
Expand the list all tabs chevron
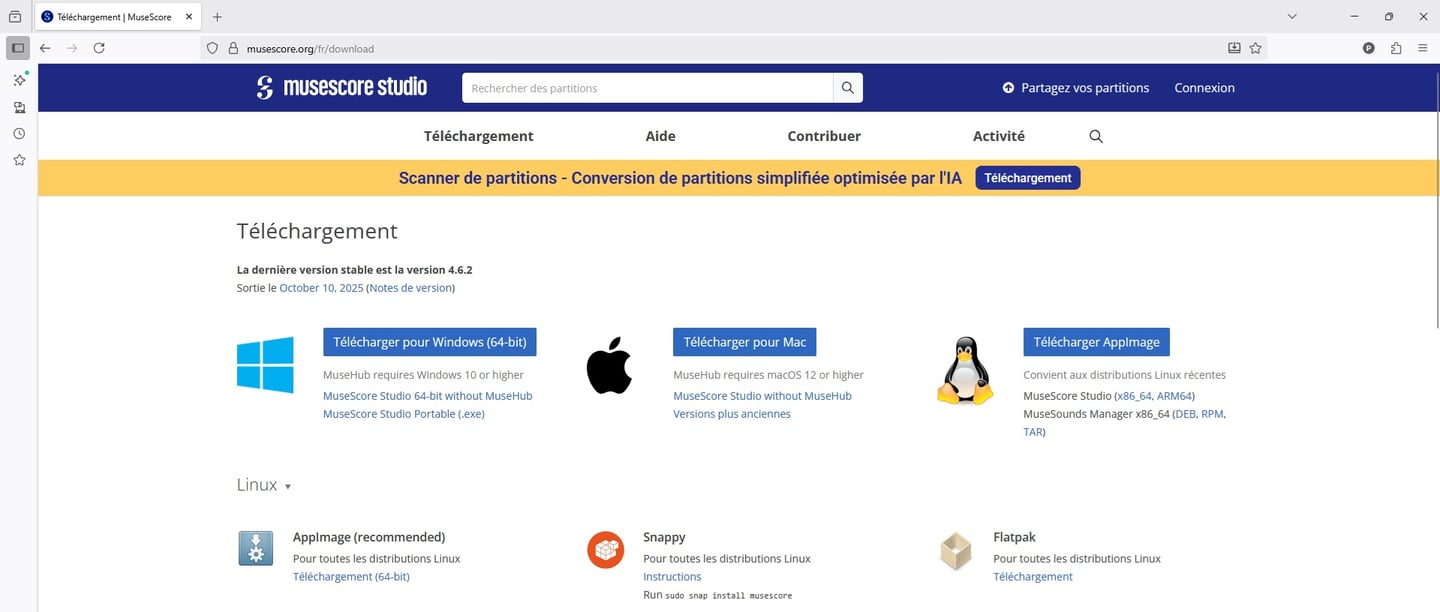pos(1292,17)
